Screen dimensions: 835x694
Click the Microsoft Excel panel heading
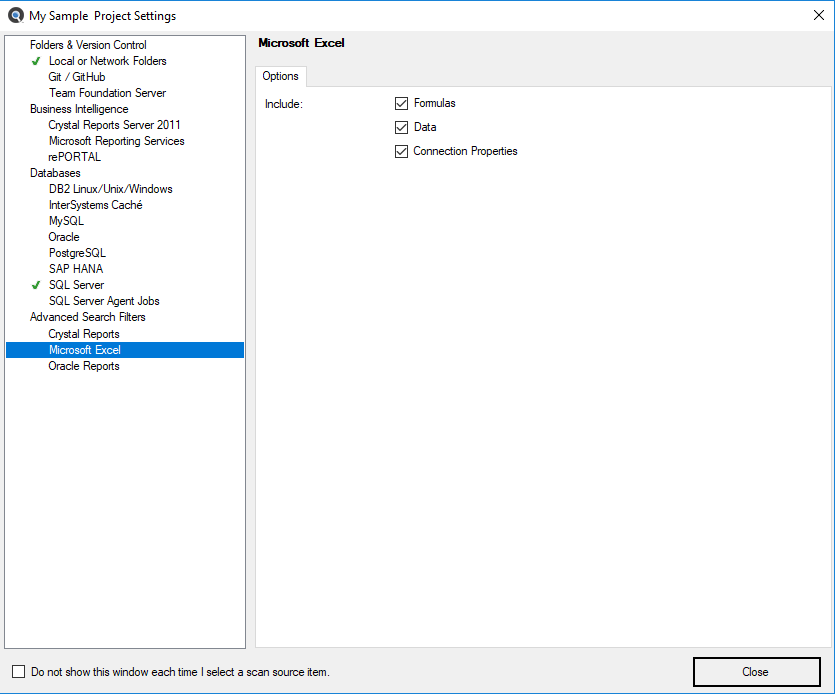point(301,43)
